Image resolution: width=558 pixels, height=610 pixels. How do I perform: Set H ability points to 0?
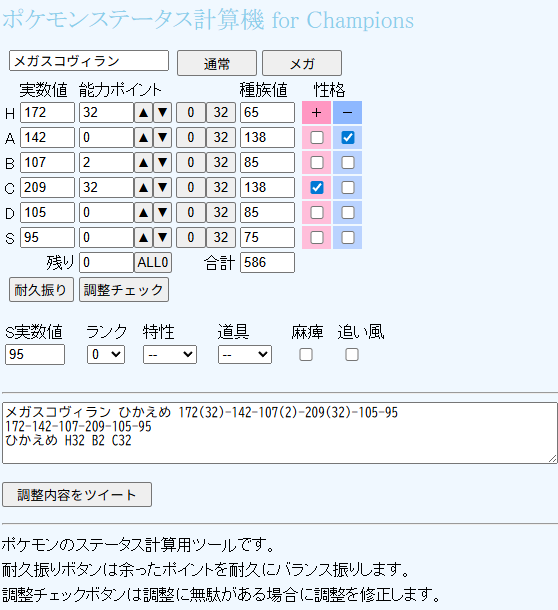(191, 112)
